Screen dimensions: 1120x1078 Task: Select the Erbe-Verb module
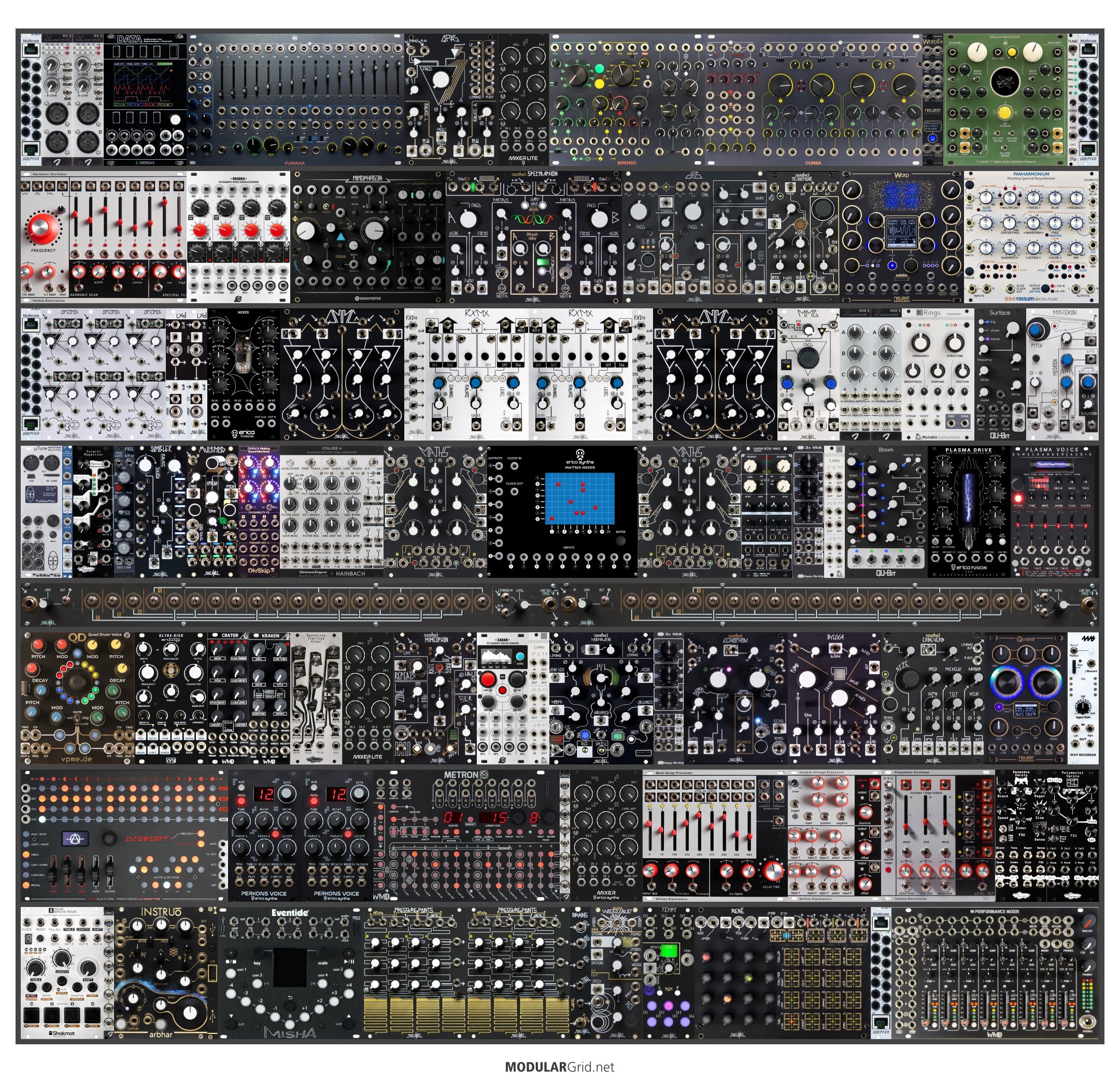coord(933,698)
